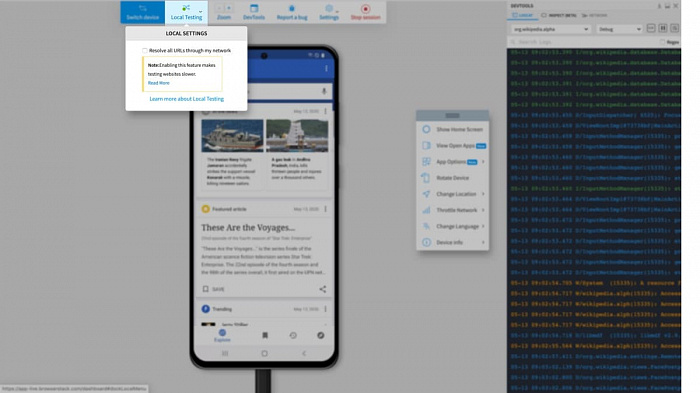Click the Change Language icon
This screenshot has width=700, height=393.
coord(426,226)
